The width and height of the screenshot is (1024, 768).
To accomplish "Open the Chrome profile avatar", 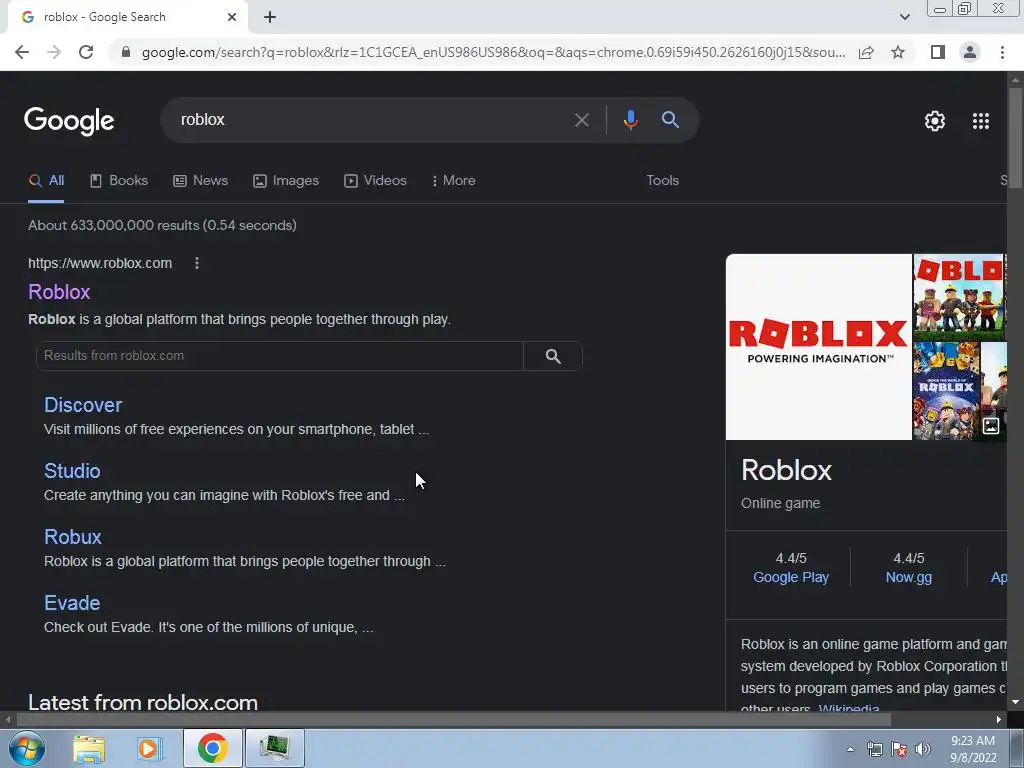I will click(970, 52).
